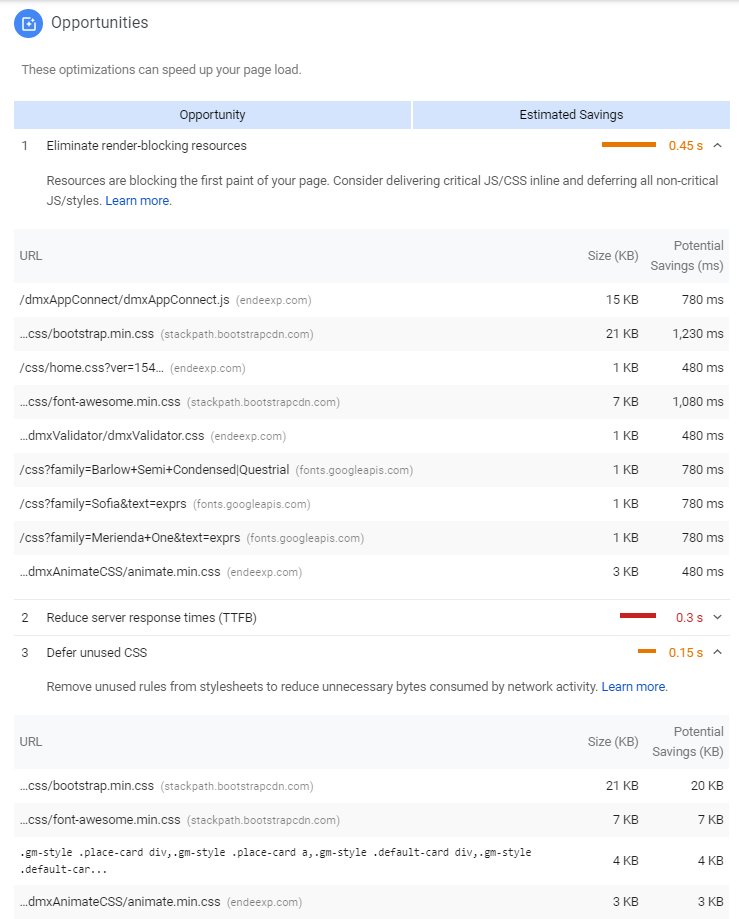The width and height of the screenshot is (739, 919).
Task: Collapse the Eliminate render-blocking resources chevron
Action: [x=717, y=146]
